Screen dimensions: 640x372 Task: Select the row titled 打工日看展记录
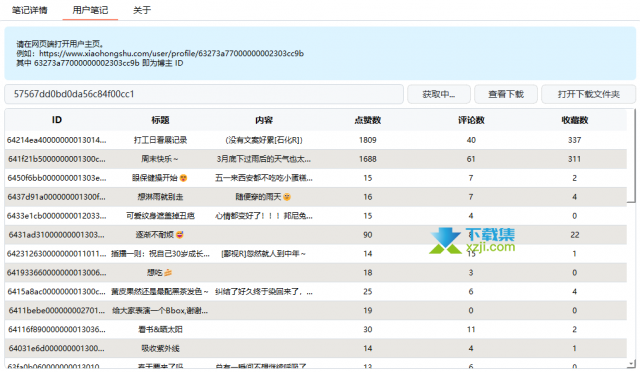point(316,140)
